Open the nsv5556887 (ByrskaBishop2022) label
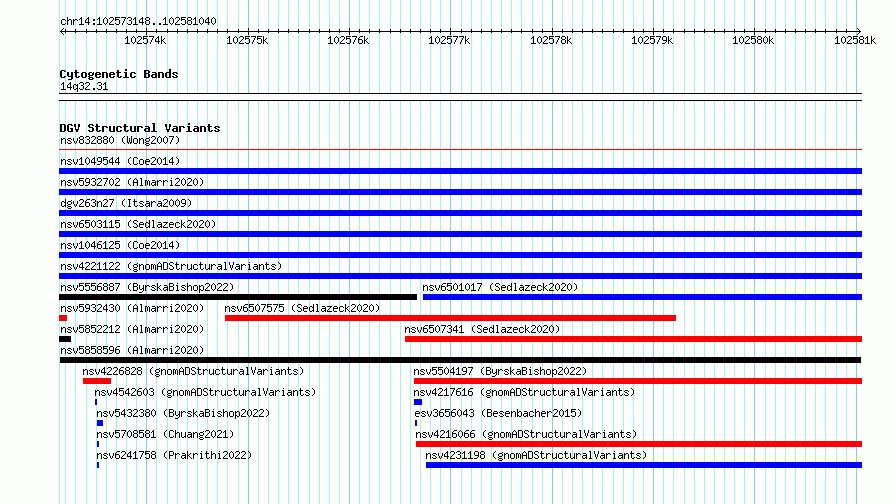Viewport: 890px width, 504px height. 147,287
